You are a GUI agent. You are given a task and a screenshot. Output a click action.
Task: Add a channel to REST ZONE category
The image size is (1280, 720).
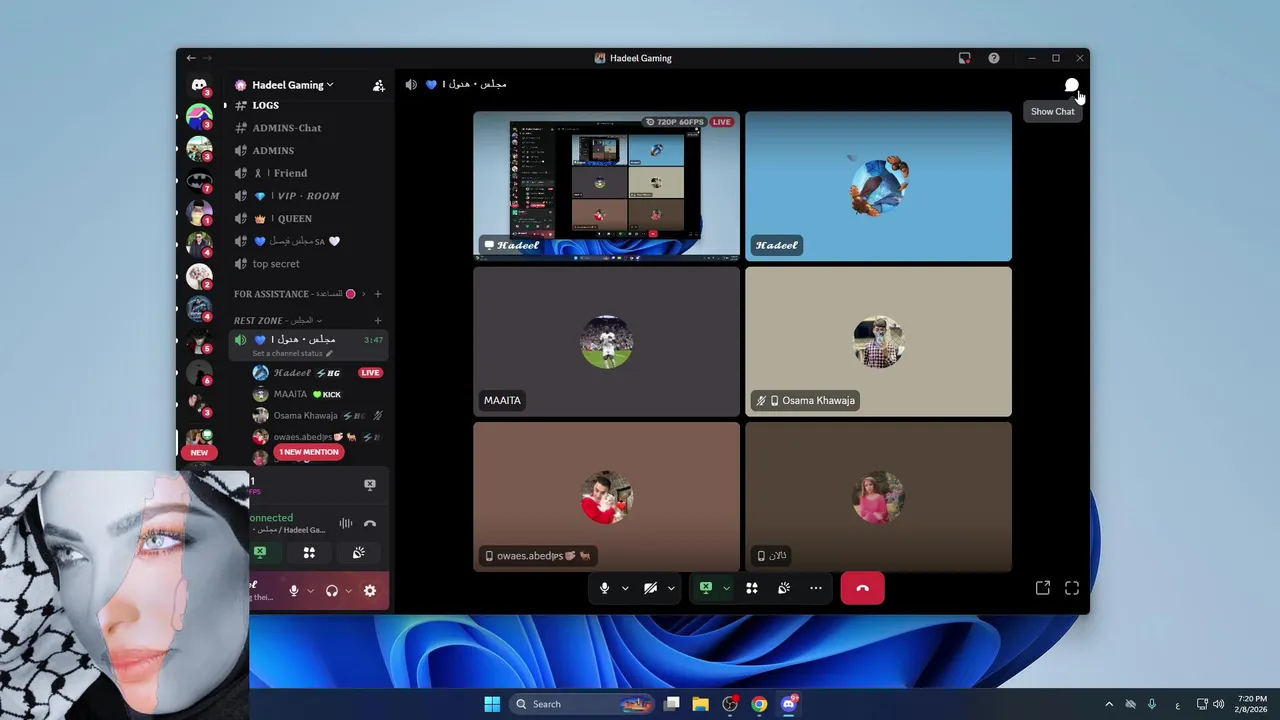[378, 320]
